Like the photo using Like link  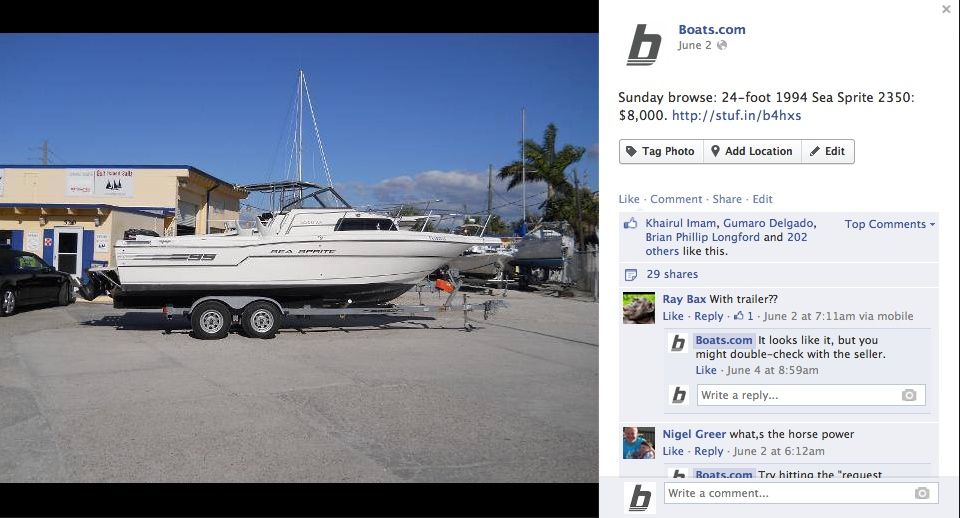coord(629,199)
